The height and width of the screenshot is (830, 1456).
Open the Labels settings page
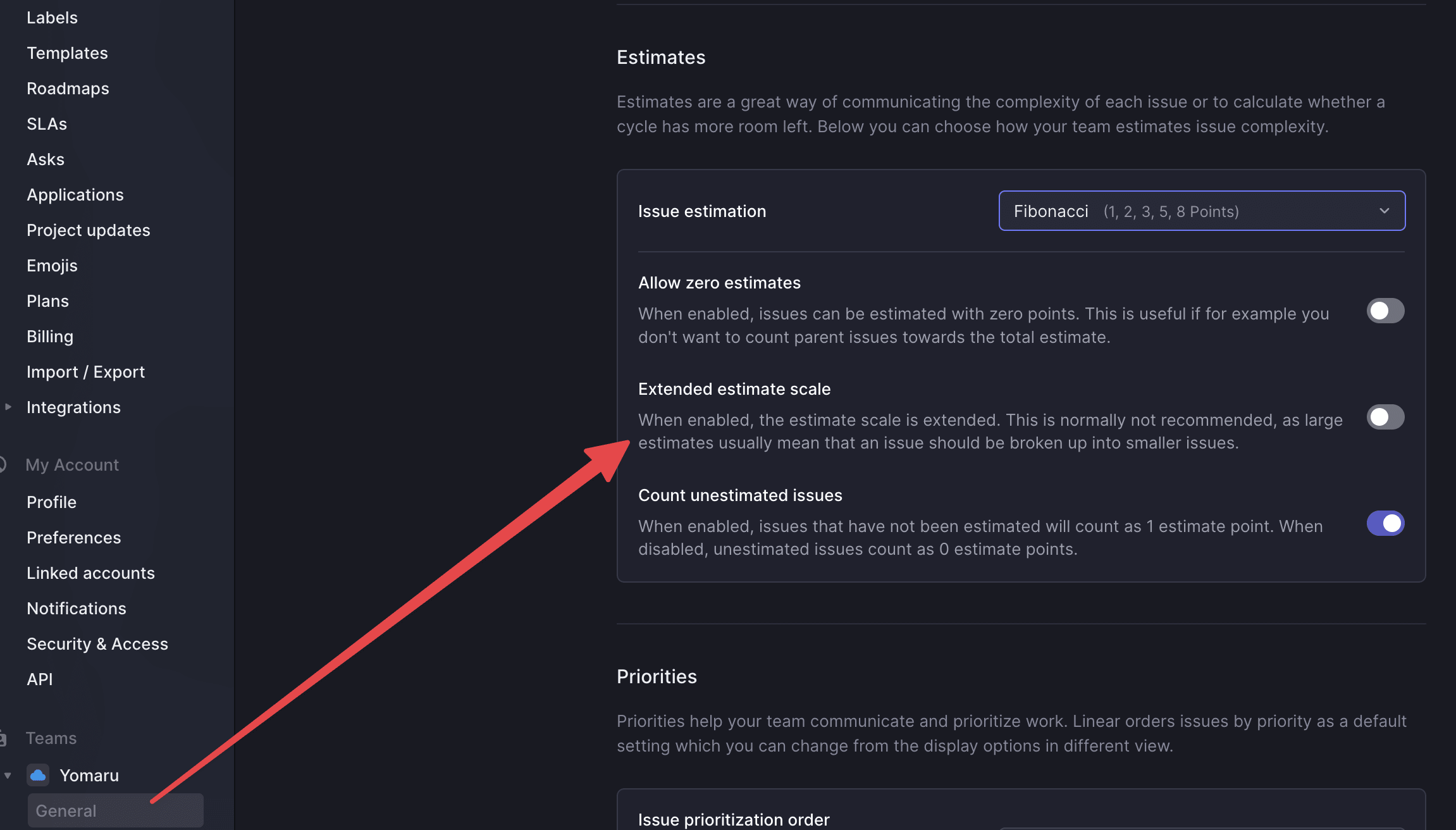(x=52, y=18)
